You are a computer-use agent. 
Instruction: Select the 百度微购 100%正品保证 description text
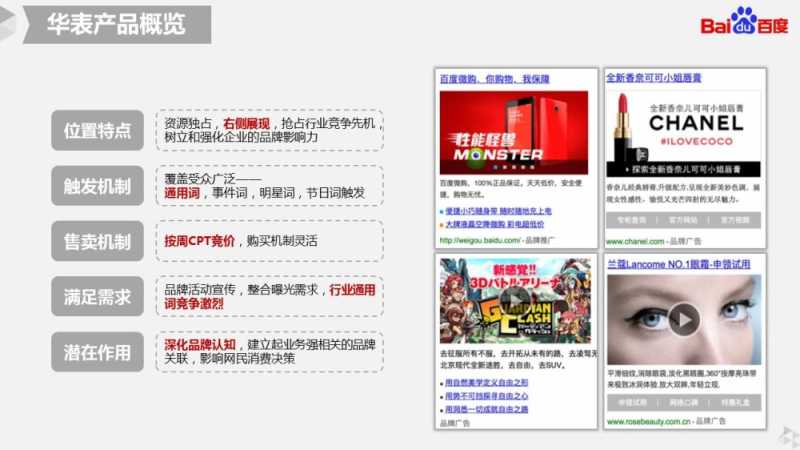(511, 188)
